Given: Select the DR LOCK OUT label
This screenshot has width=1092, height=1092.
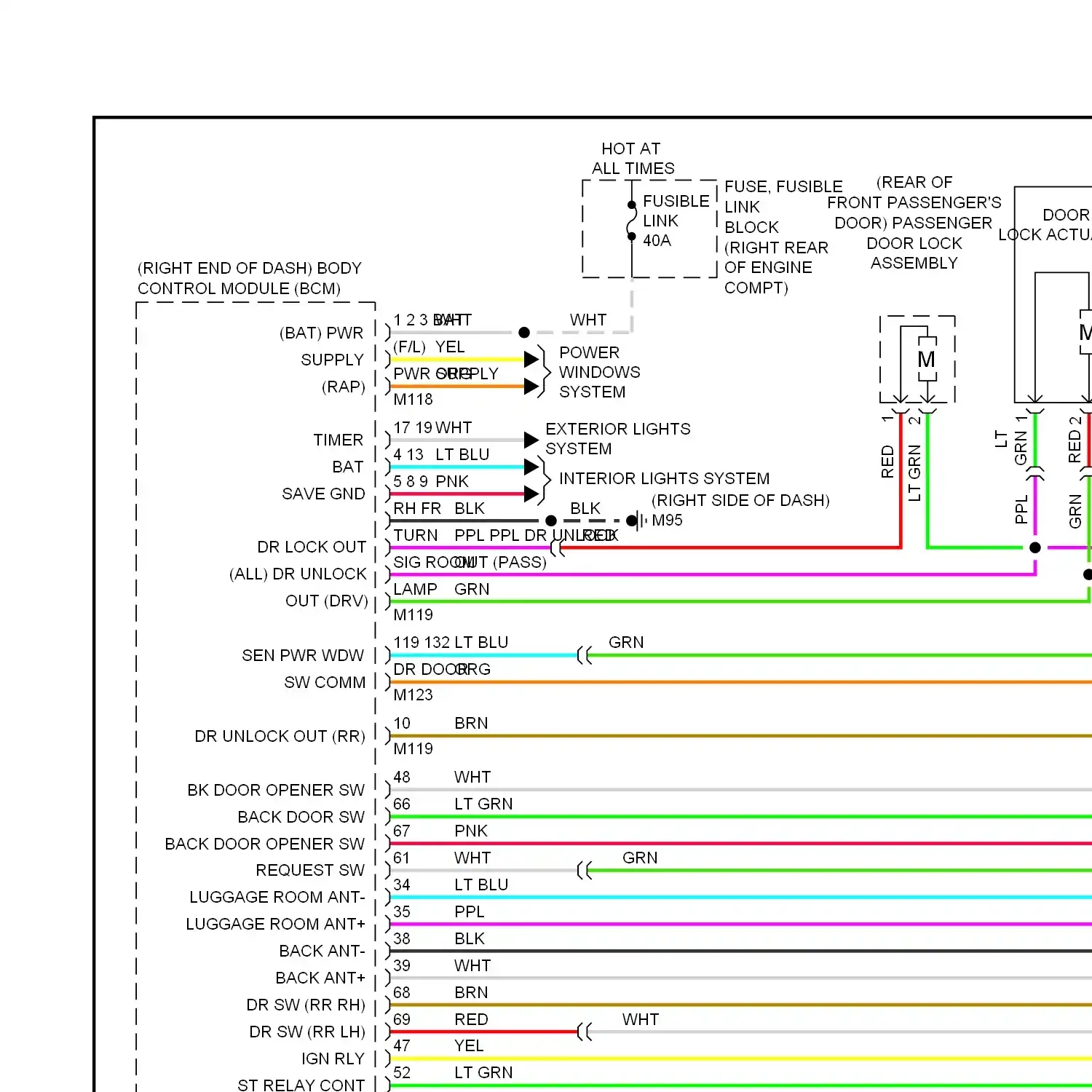Looking at the screenshot, I should (x=312, y=547).
